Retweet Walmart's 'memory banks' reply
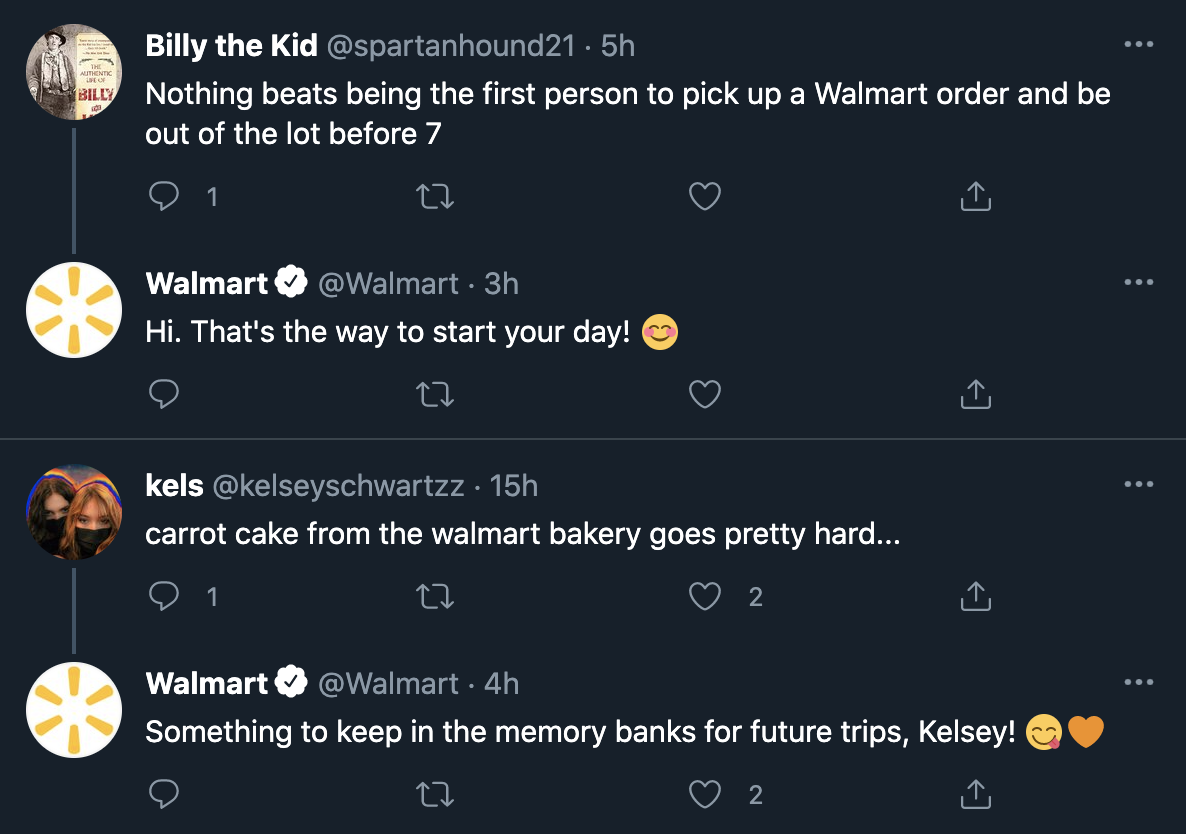Screen dimensions: 1186x834 [435, 795]
